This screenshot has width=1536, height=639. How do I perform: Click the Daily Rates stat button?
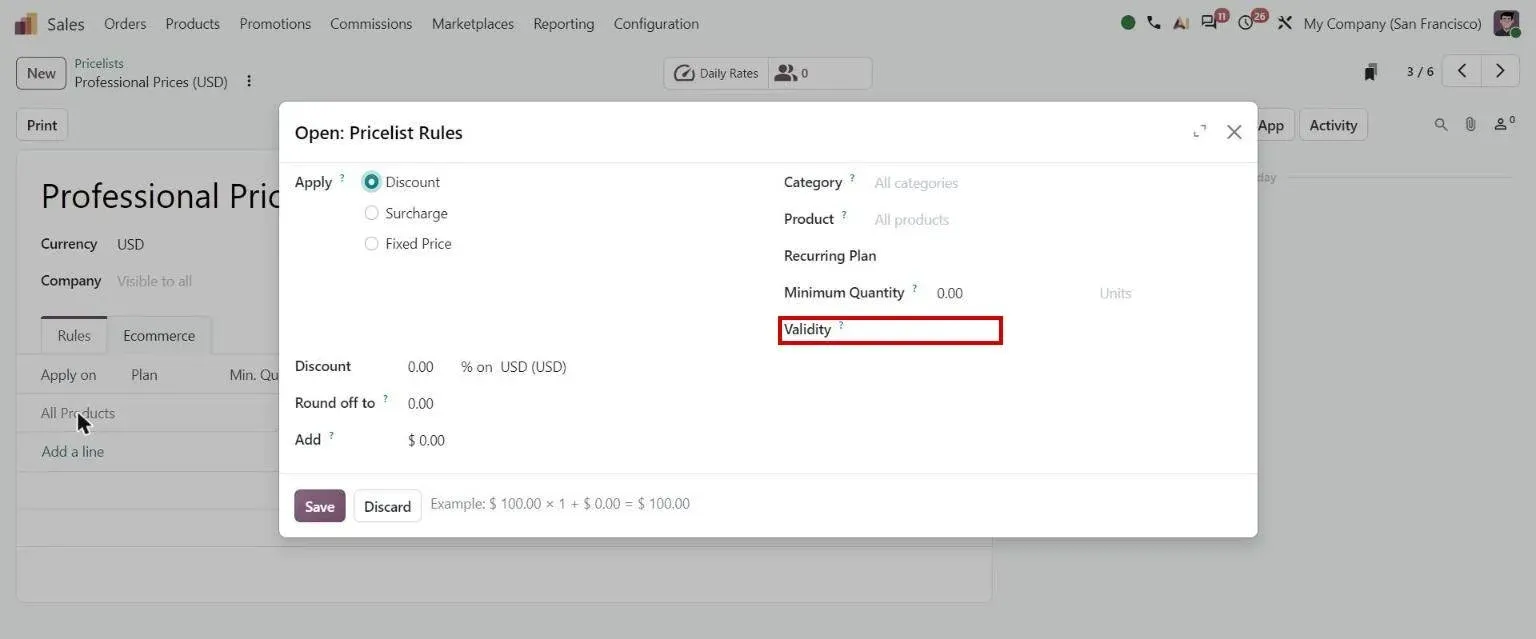pos(716,73)
